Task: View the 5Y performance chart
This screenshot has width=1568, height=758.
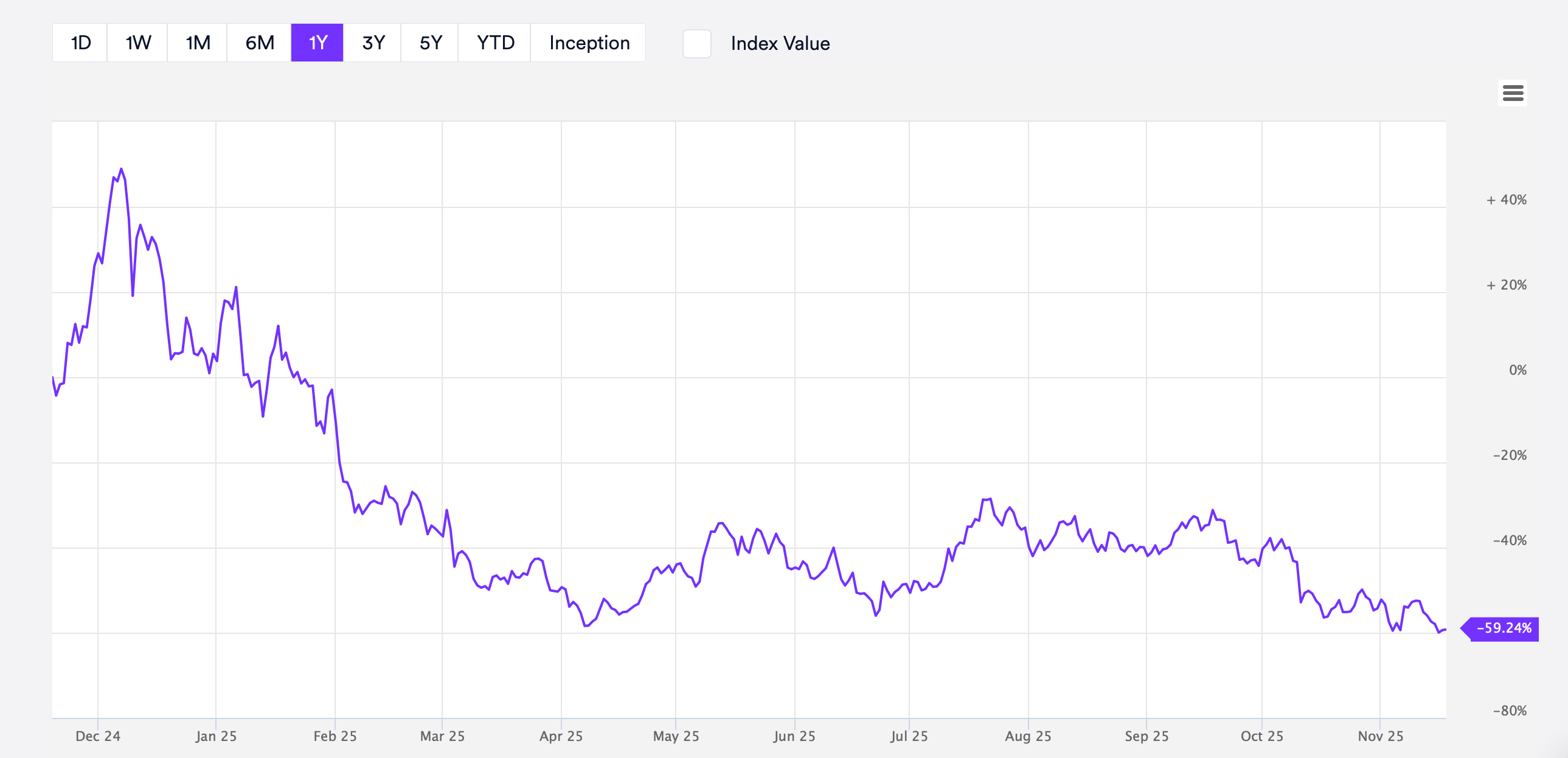Action: [x=430, y=43]
